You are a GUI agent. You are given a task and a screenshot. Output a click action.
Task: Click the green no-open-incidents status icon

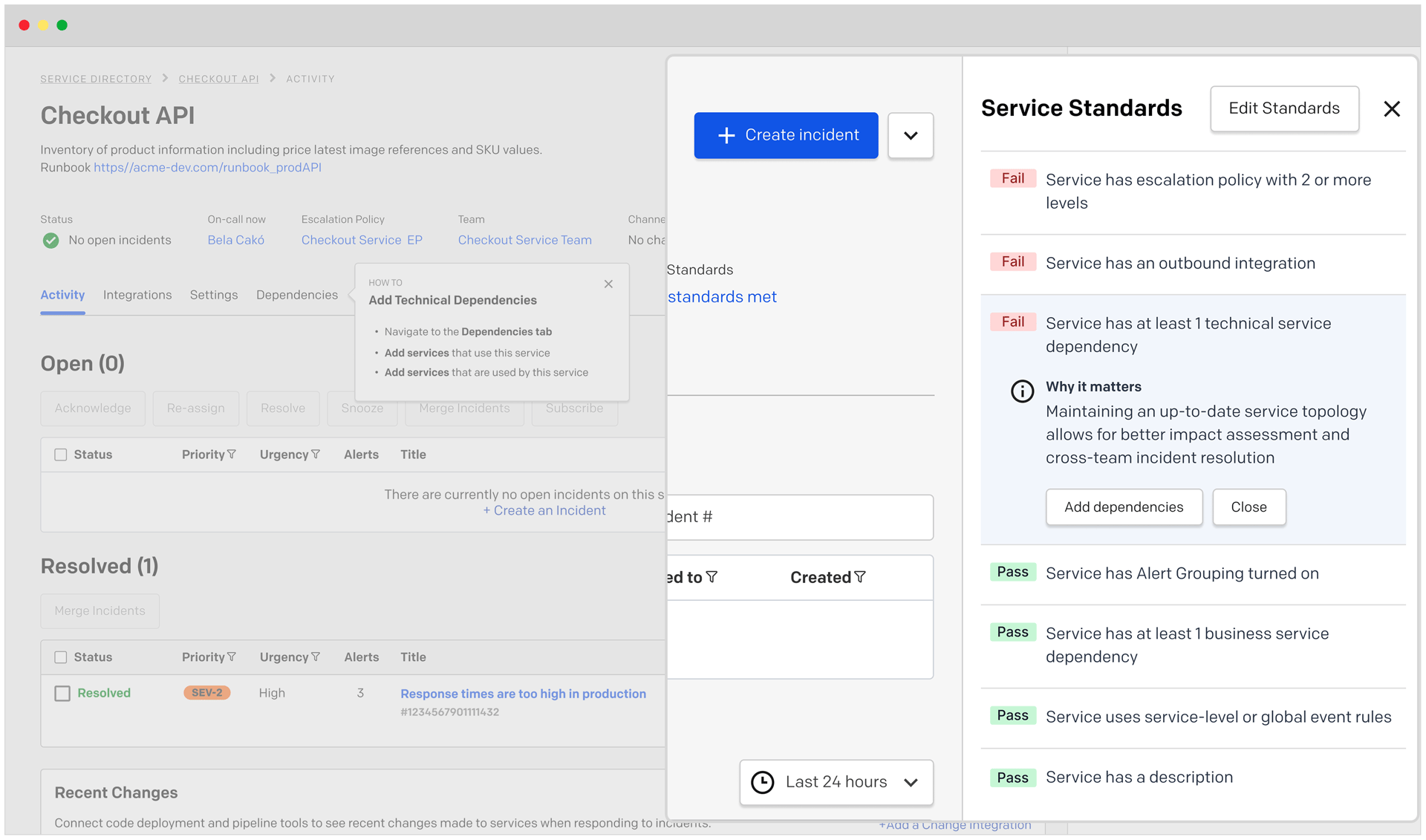50,240
